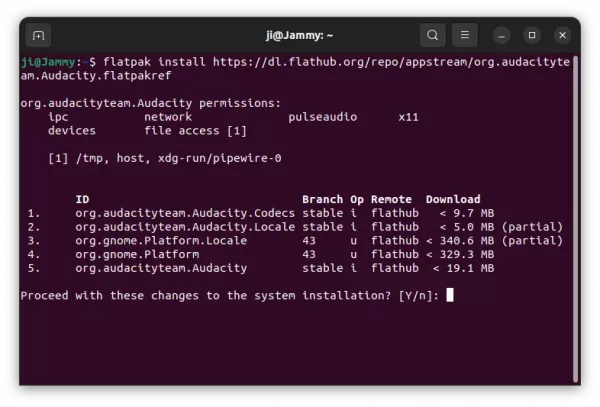Click the 'network' permission
Screen dimensions: 600x407
pyautogui.click(x=168, y=117)
